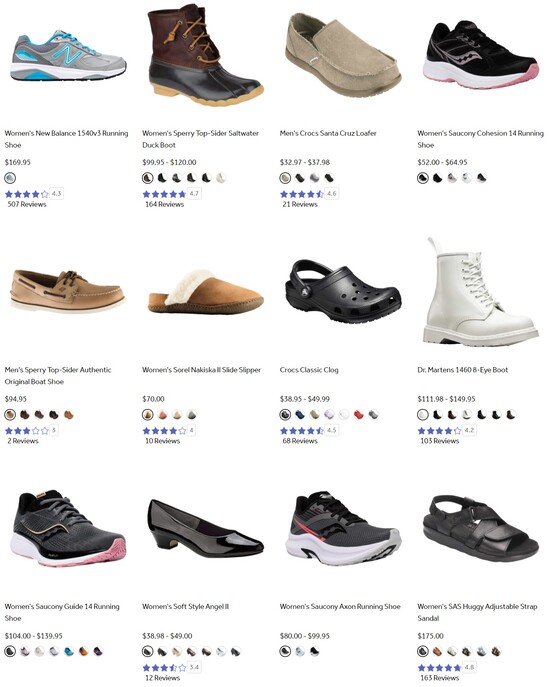
Task: Open Men's Crocs Santa Cruz Loafer link
Action: pyautogui.click(x=328, y=133)
